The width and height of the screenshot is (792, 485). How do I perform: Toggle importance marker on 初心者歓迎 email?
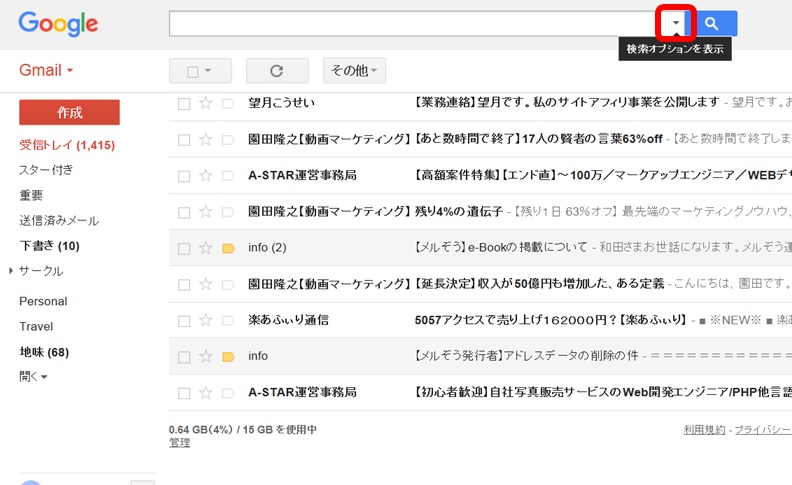(228, 393)
